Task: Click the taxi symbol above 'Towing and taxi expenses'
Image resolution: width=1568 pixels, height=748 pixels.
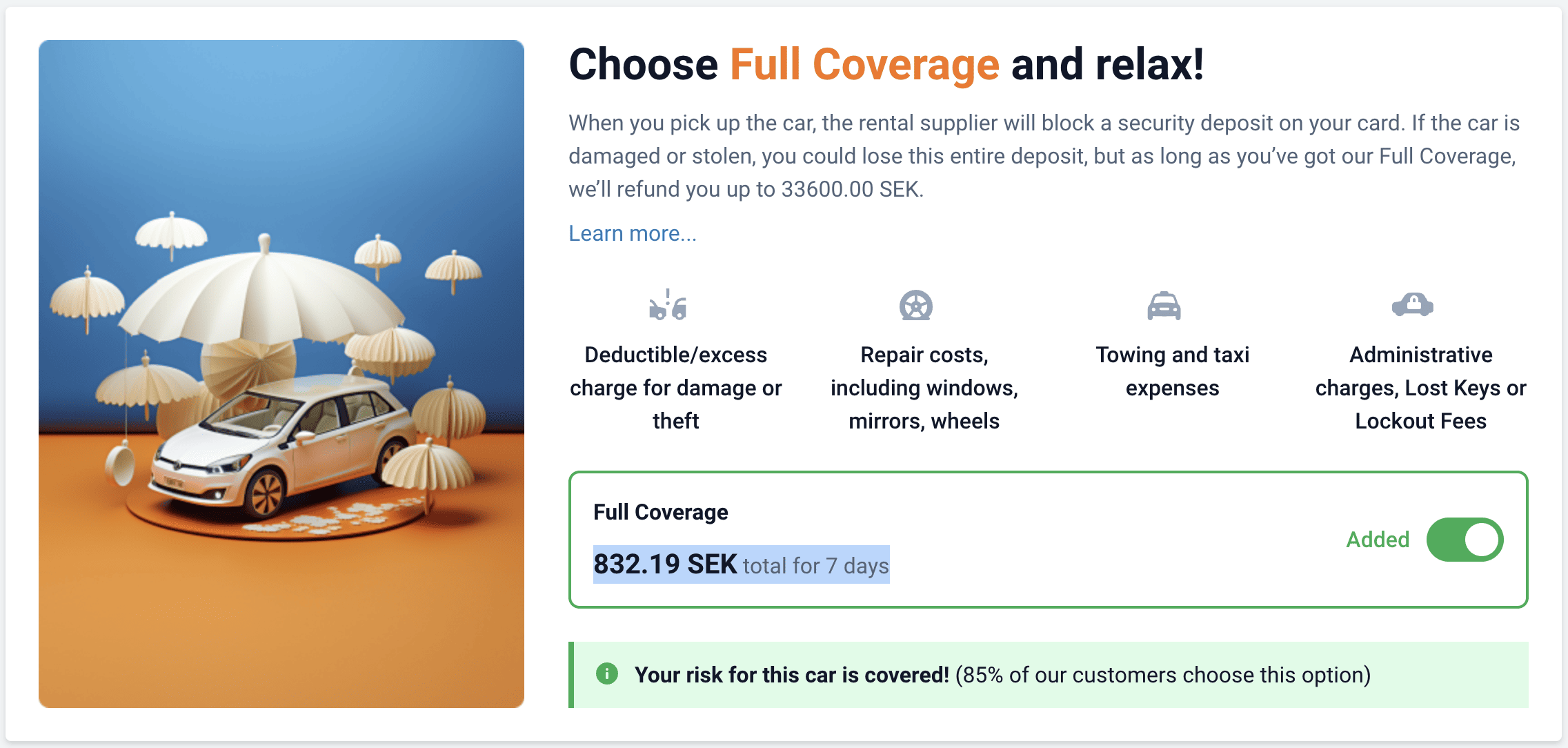Action: click(1164, 306)
